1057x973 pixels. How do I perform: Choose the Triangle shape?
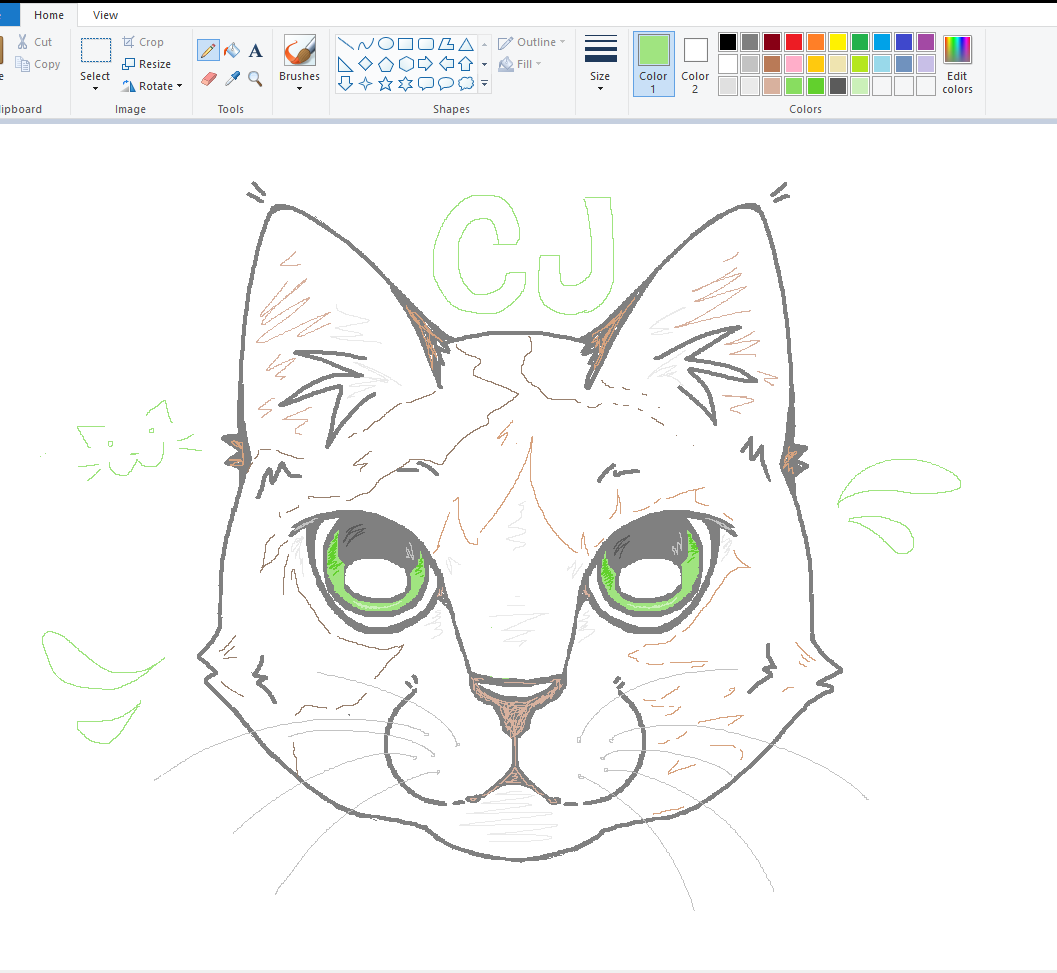[466, 44]
